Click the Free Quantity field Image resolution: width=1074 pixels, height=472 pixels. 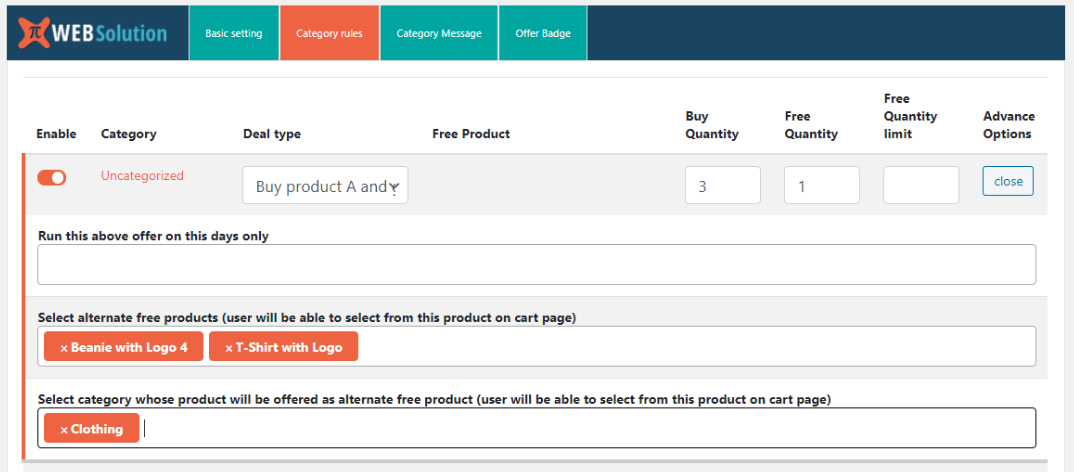click(822, 185)
